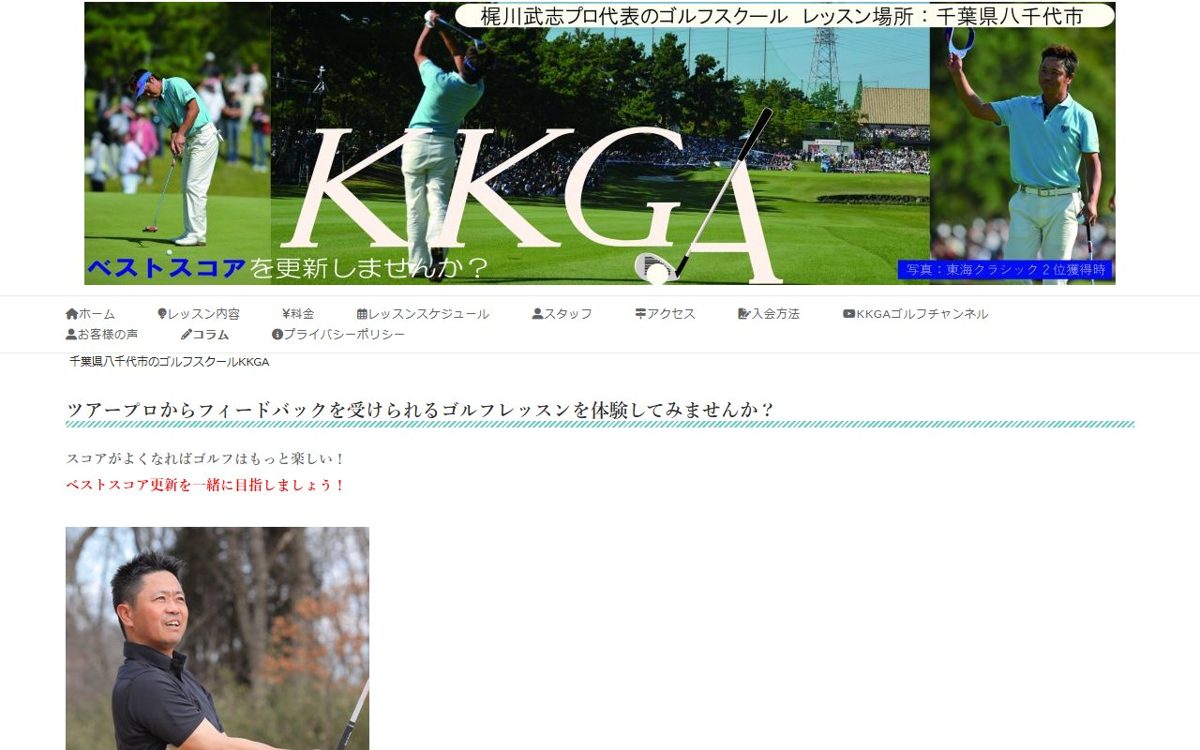
Task: Click the info icon beside プライバシーポリシー
Action: (277, 334)
